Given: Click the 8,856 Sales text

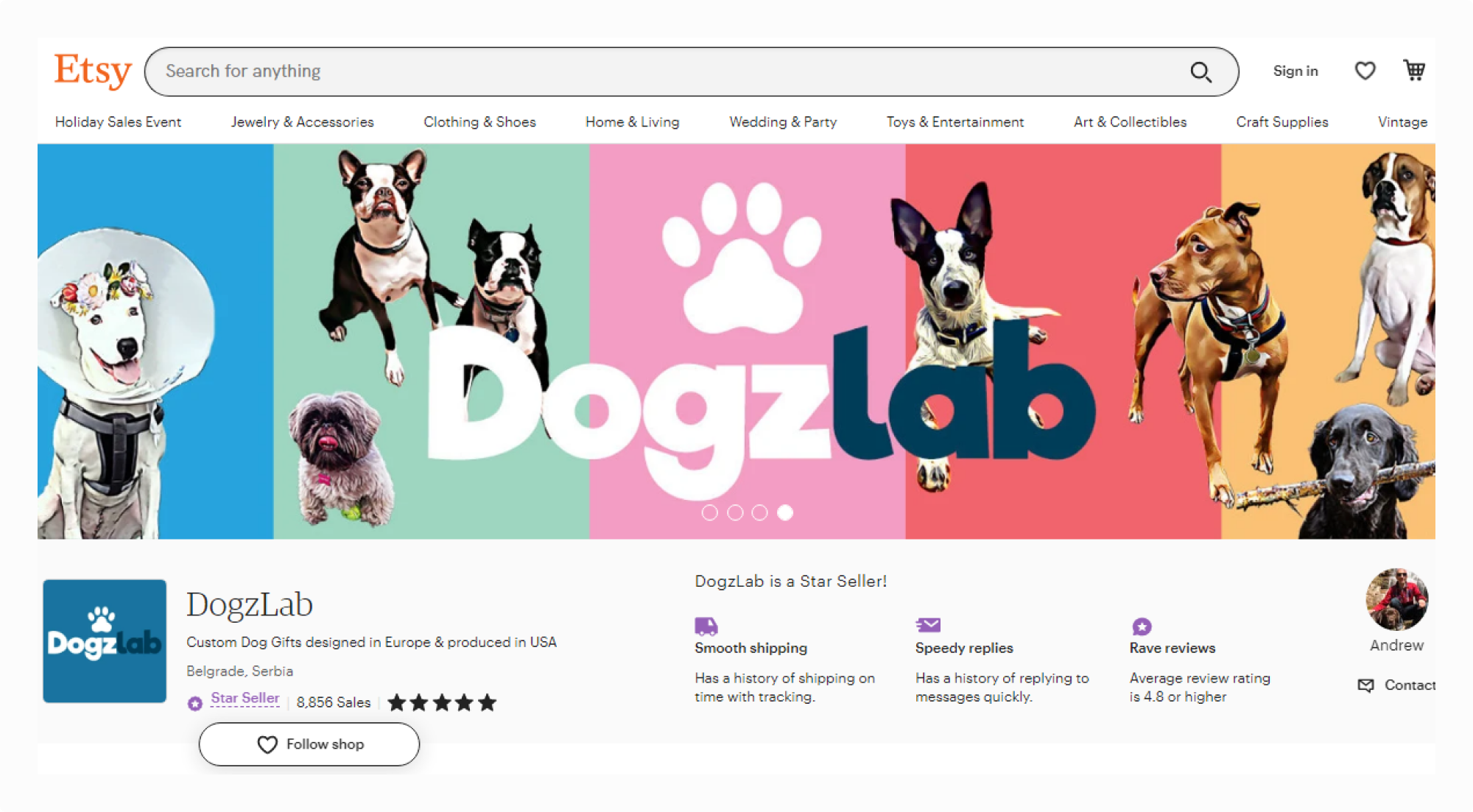Looking at the screenshot, I should tap(333, 703).
